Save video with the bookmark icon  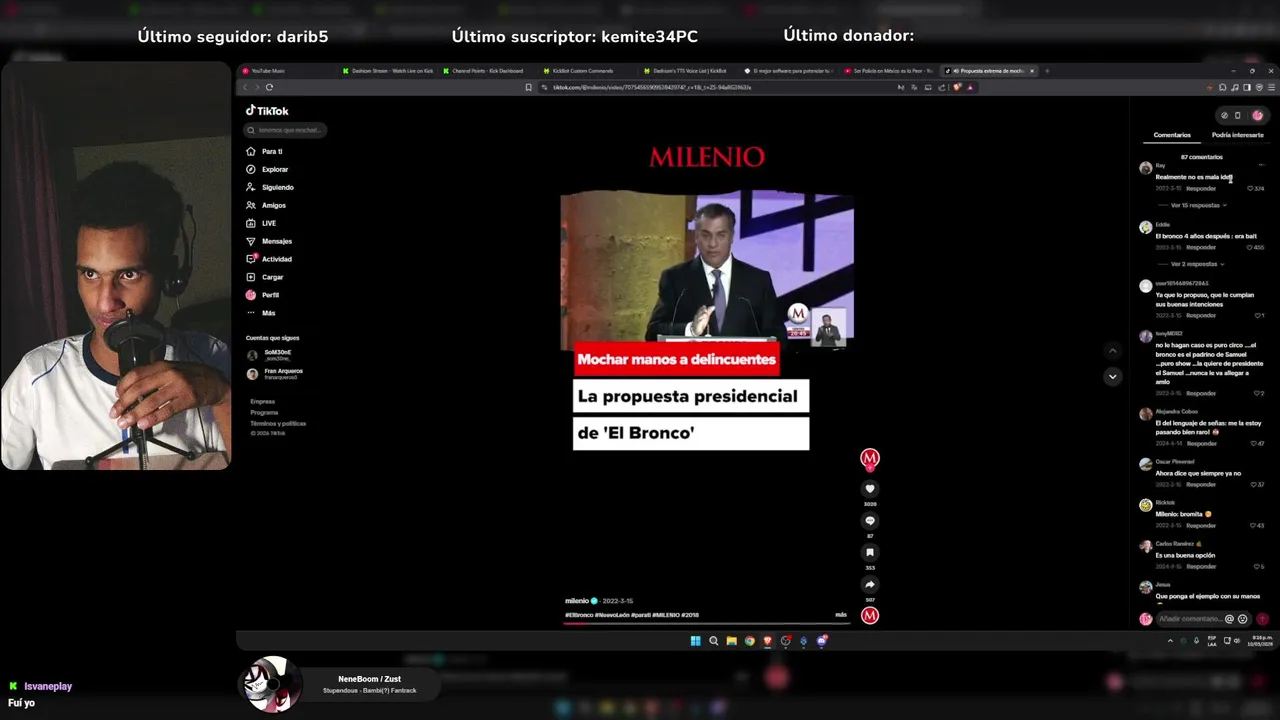(x=870, y=552)
